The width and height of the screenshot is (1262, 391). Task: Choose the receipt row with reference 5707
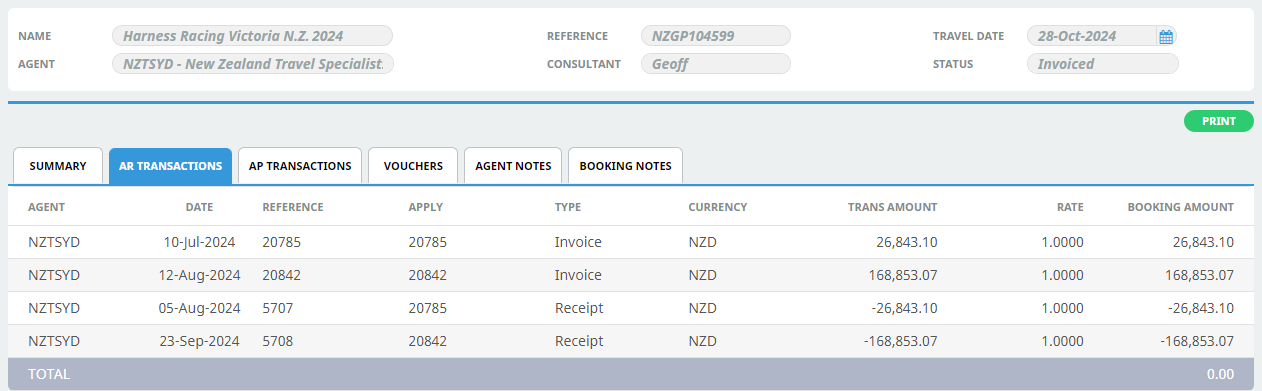tap(631, 308)
